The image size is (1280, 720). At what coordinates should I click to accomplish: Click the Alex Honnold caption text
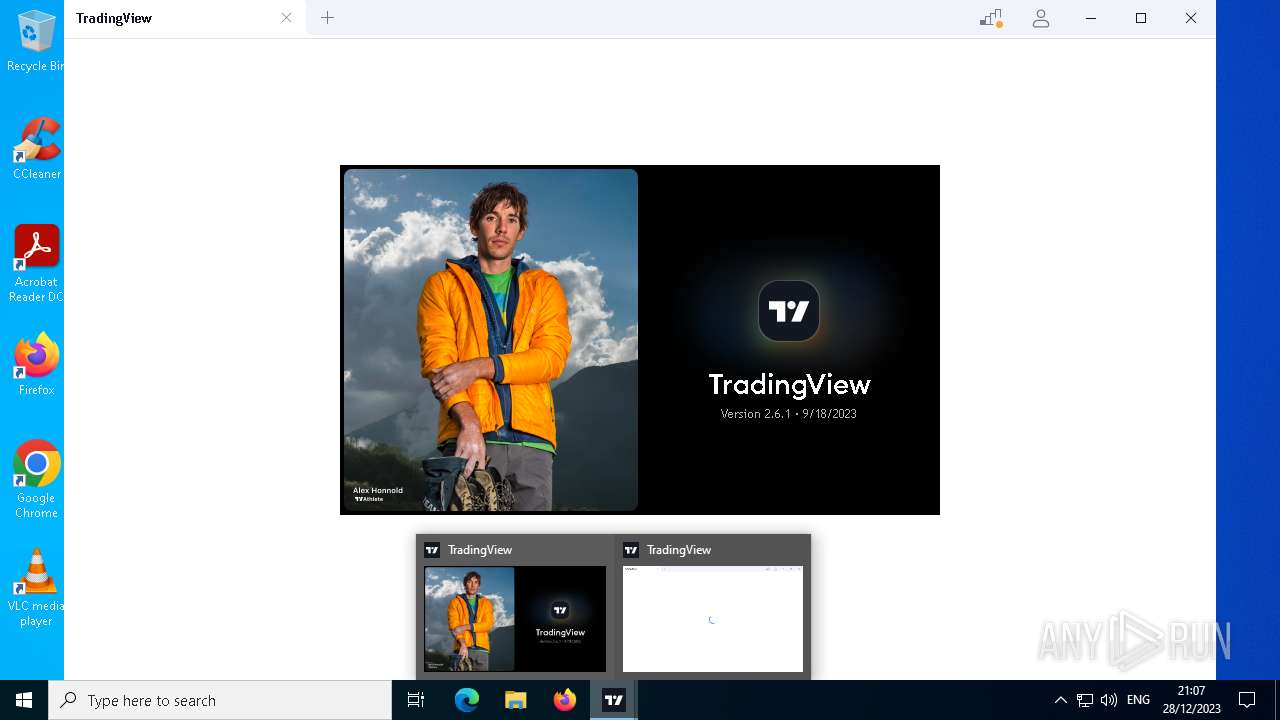(378, 490)
